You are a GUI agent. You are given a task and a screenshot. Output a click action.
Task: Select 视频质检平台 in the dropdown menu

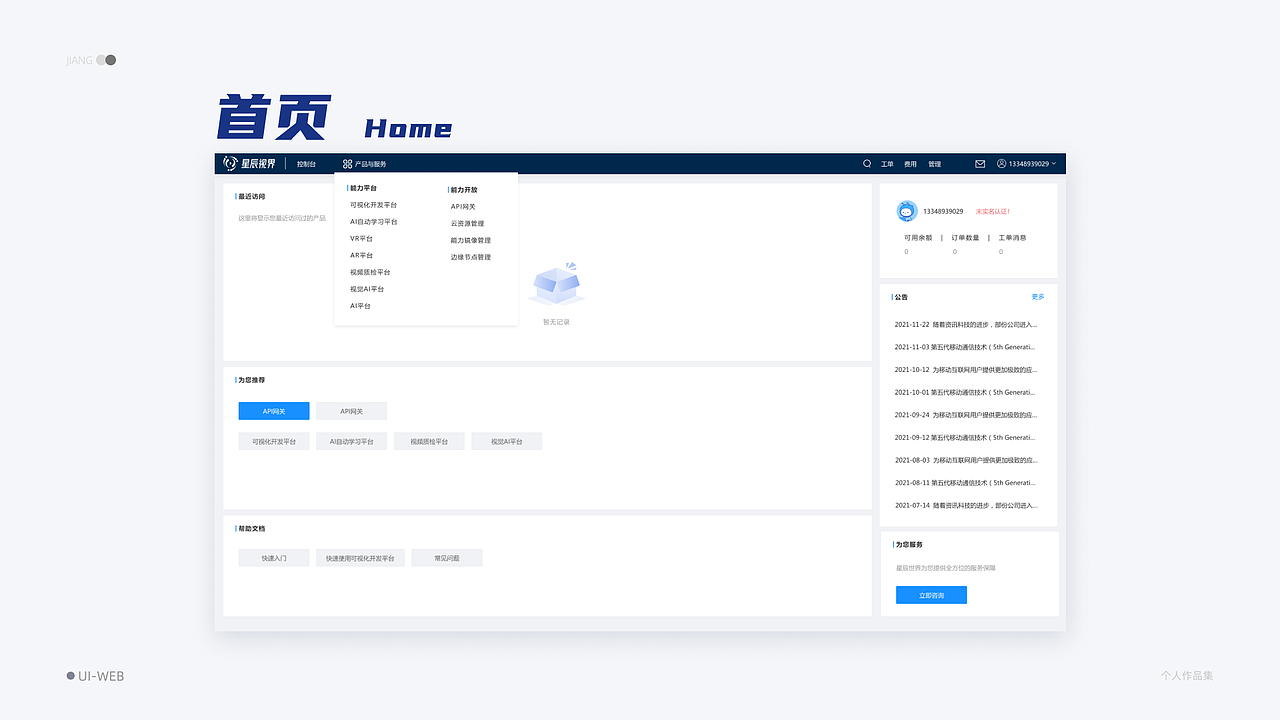(x=370, y=272)
